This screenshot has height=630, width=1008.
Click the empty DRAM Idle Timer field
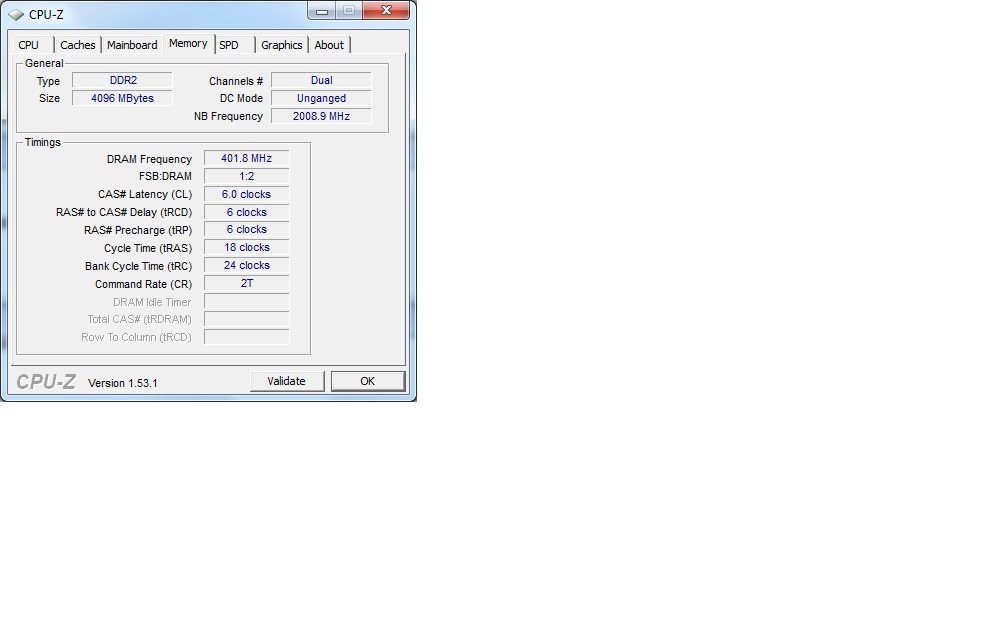(x=247, y=302)
